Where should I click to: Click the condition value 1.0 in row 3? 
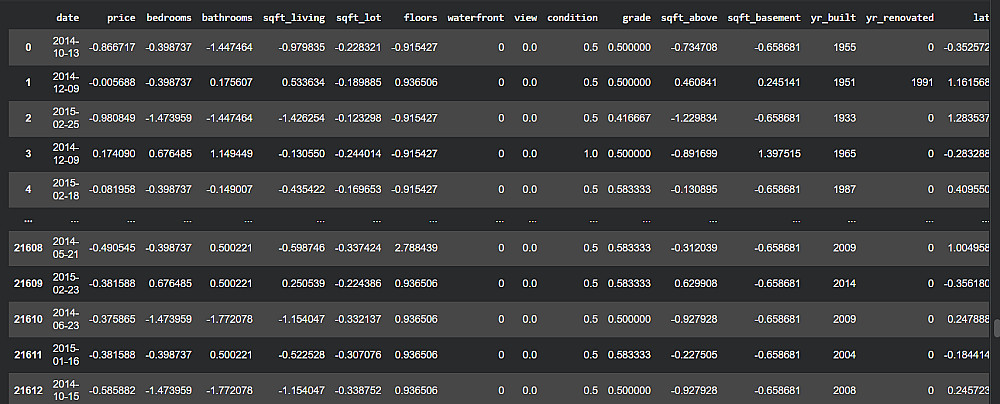pyautogui.click(x=590, y=155)
